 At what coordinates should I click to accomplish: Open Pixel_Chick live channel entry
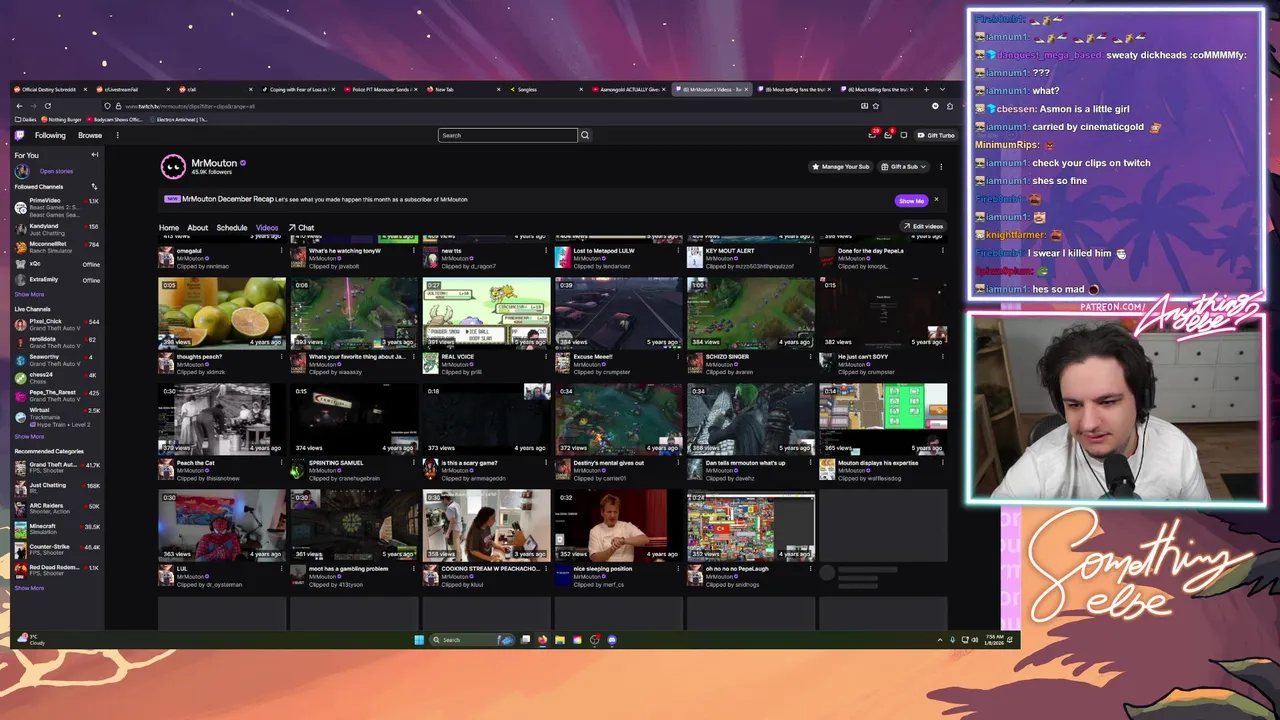tap(57, 324)
